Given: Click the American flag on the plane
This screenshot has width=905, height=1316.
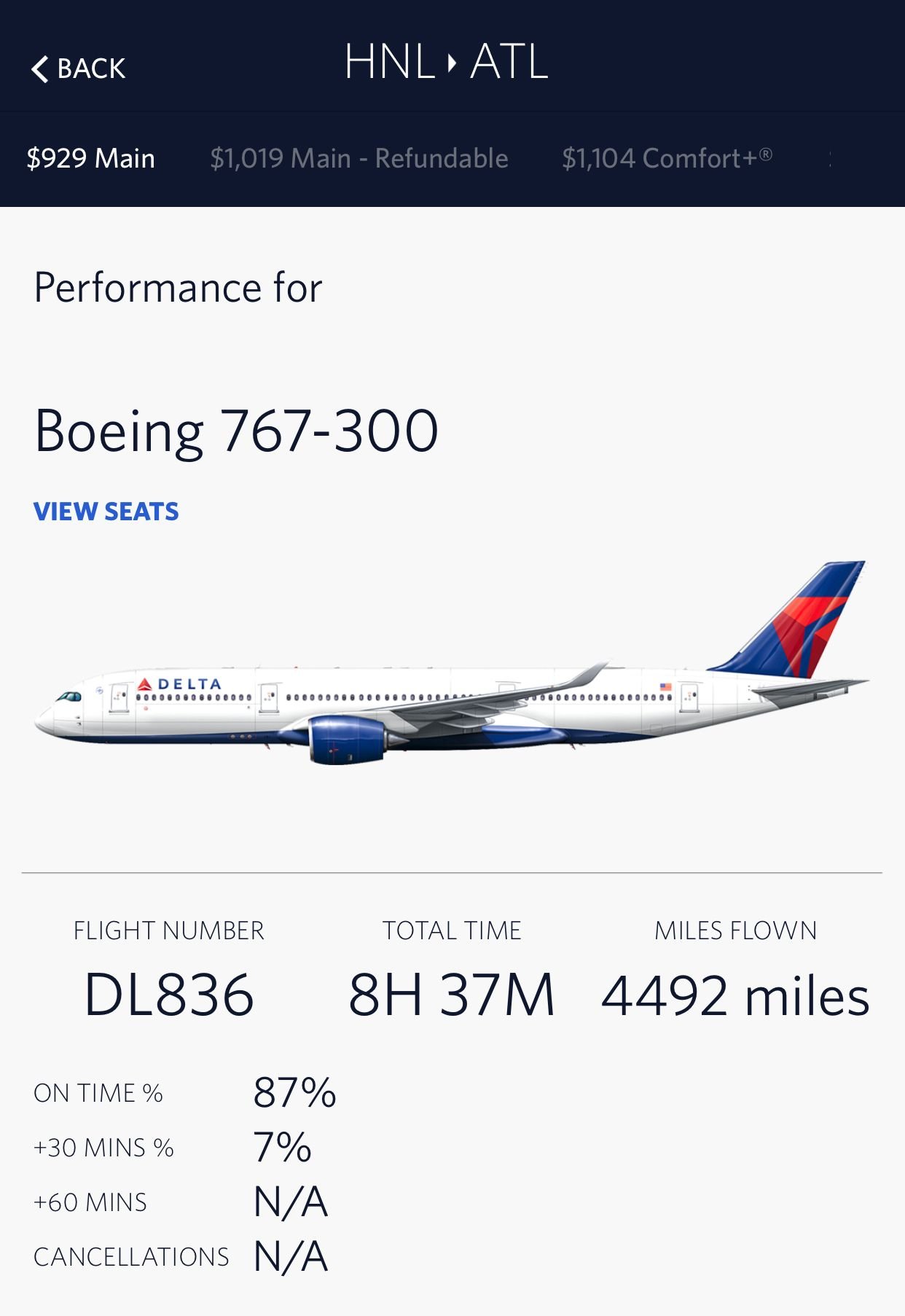Looking at the screenshot, I should 665,686.
